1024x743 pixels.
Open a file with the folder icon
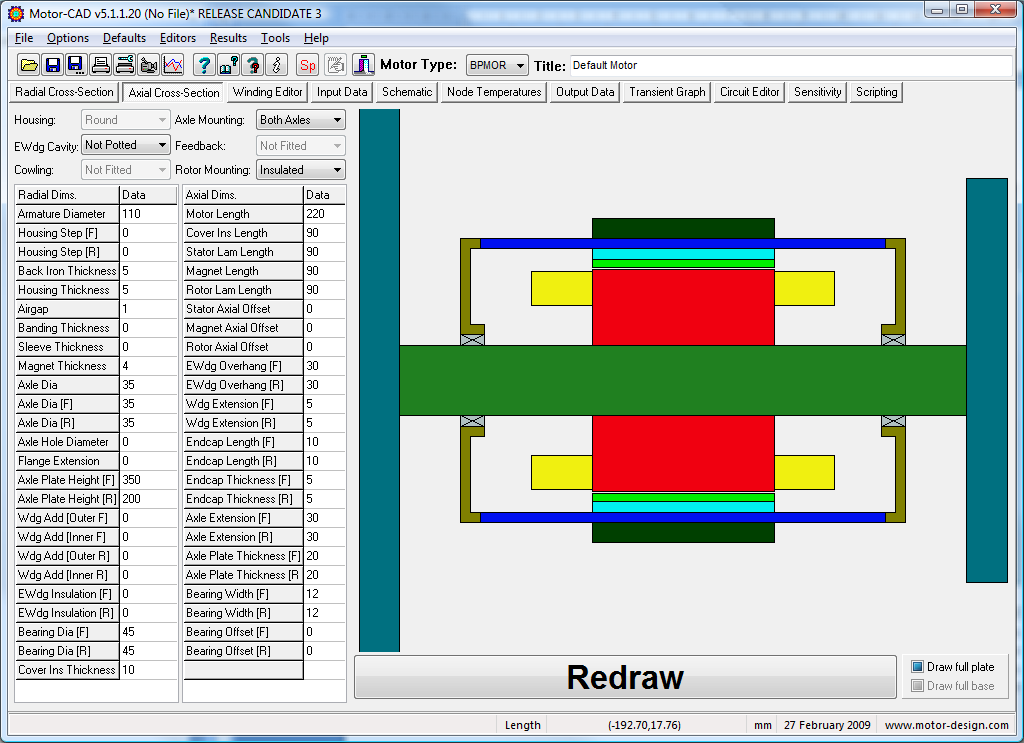(29, 65)
